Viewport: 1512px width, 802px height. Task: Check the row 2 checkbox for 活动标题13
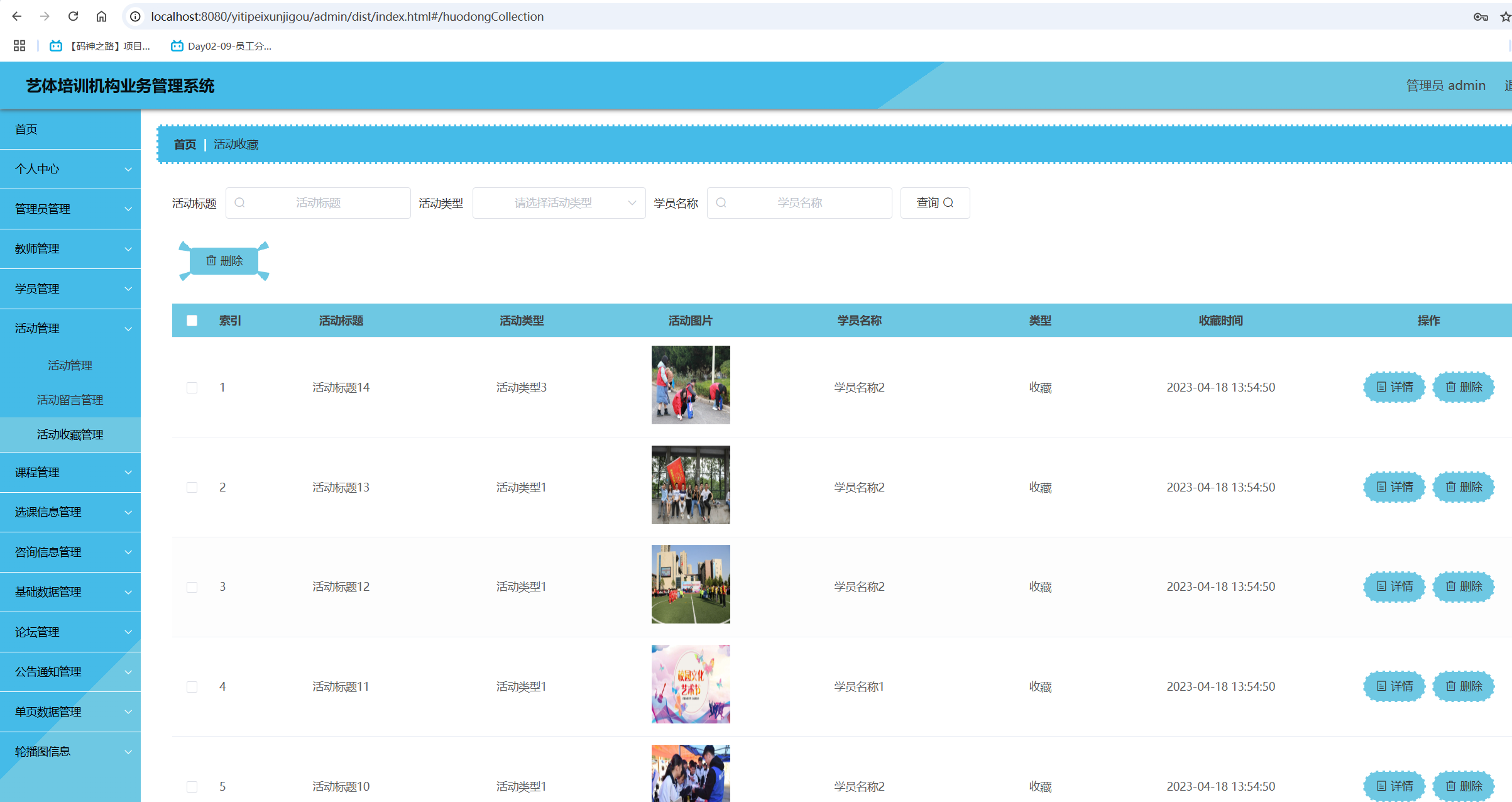192,488
